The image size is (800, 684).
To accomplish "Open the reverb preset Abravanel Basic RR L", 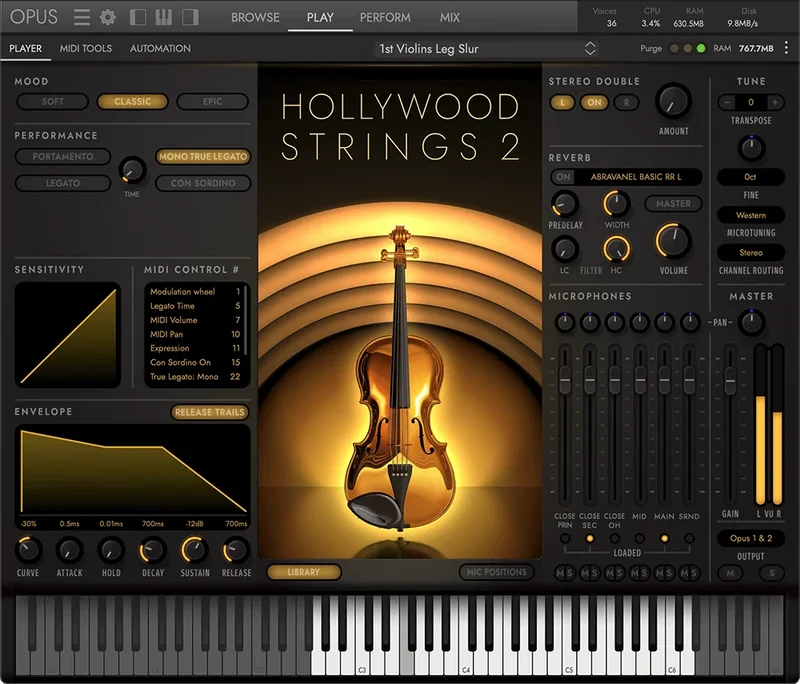I will 636,177.
